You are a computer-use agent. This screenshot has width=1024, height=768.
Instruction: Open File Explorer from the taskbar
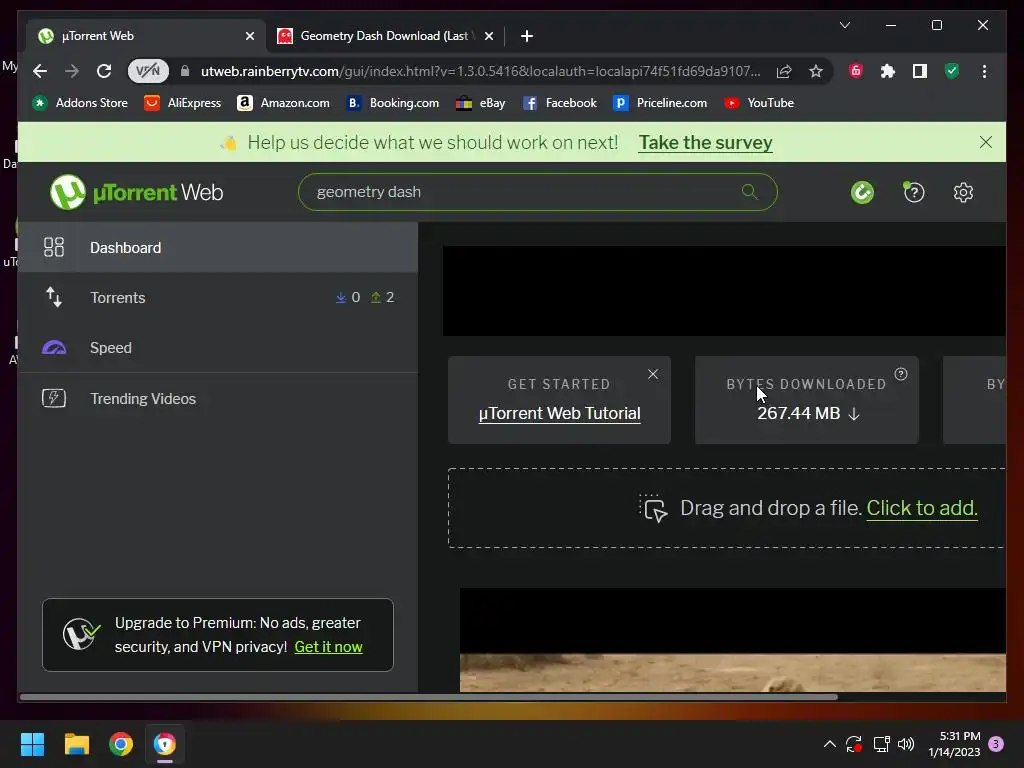(x=76, y=744)
